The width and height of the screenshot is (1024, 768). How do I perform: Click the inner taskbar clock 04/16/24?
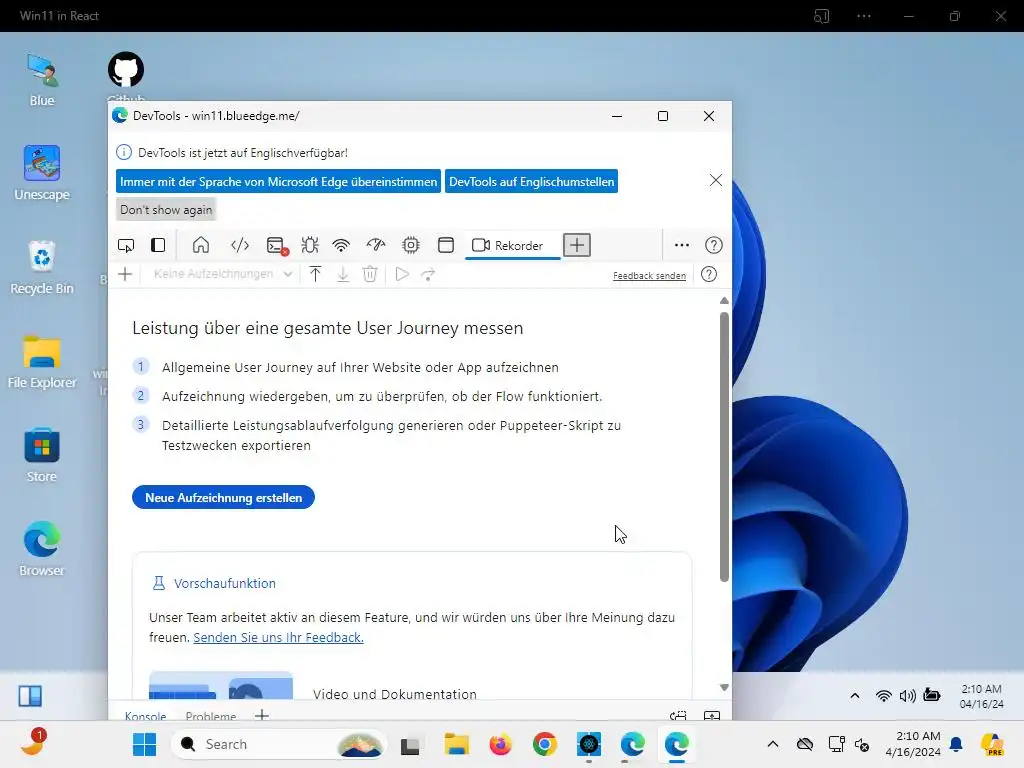[x=982, y=696]
